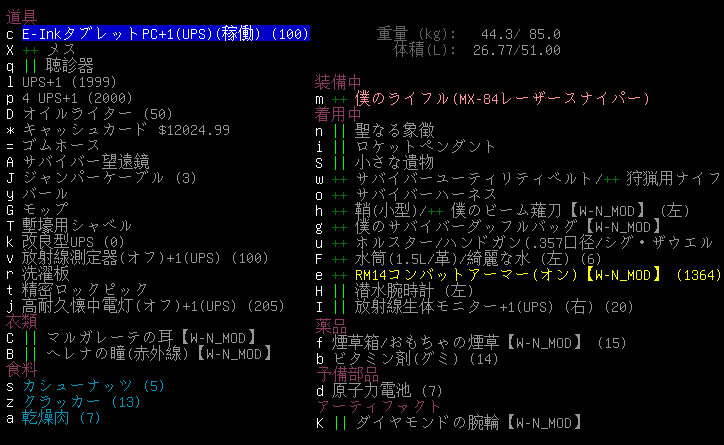Select the highlighted E-Inkタブレット PC item
Image resolution: width=724 pixels, height=445 pixels.
pyautogui.click(x=165, y=33)
